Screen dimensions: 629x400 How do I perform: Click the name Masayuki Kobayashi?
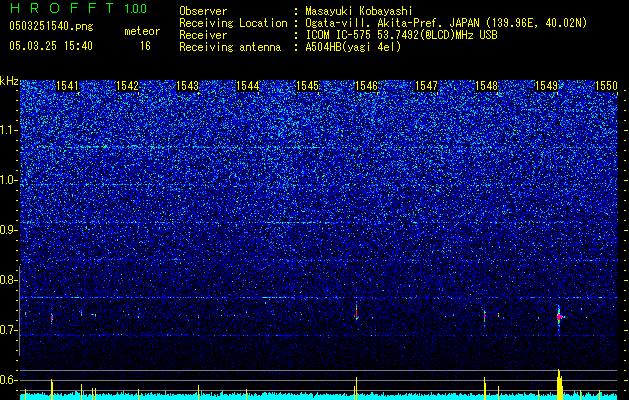click(x=359, y=11)
